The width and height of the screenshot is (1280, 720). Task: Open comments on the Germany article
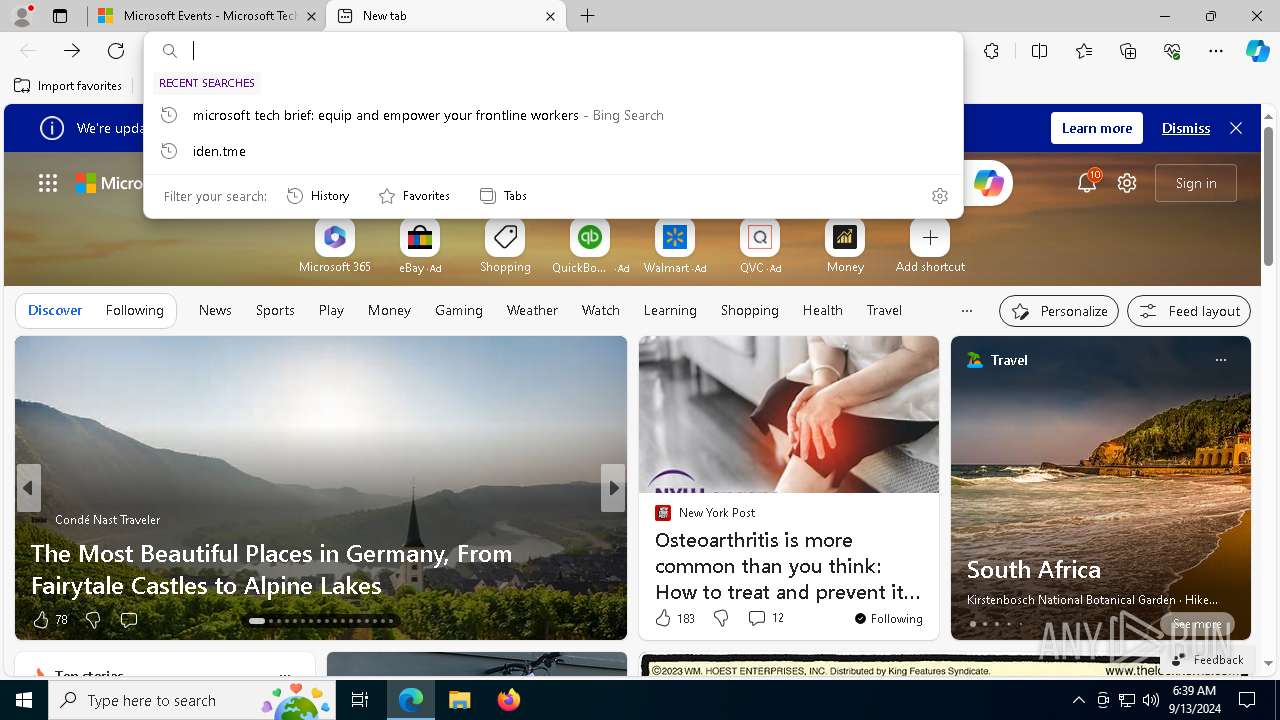tap(128, 620)
